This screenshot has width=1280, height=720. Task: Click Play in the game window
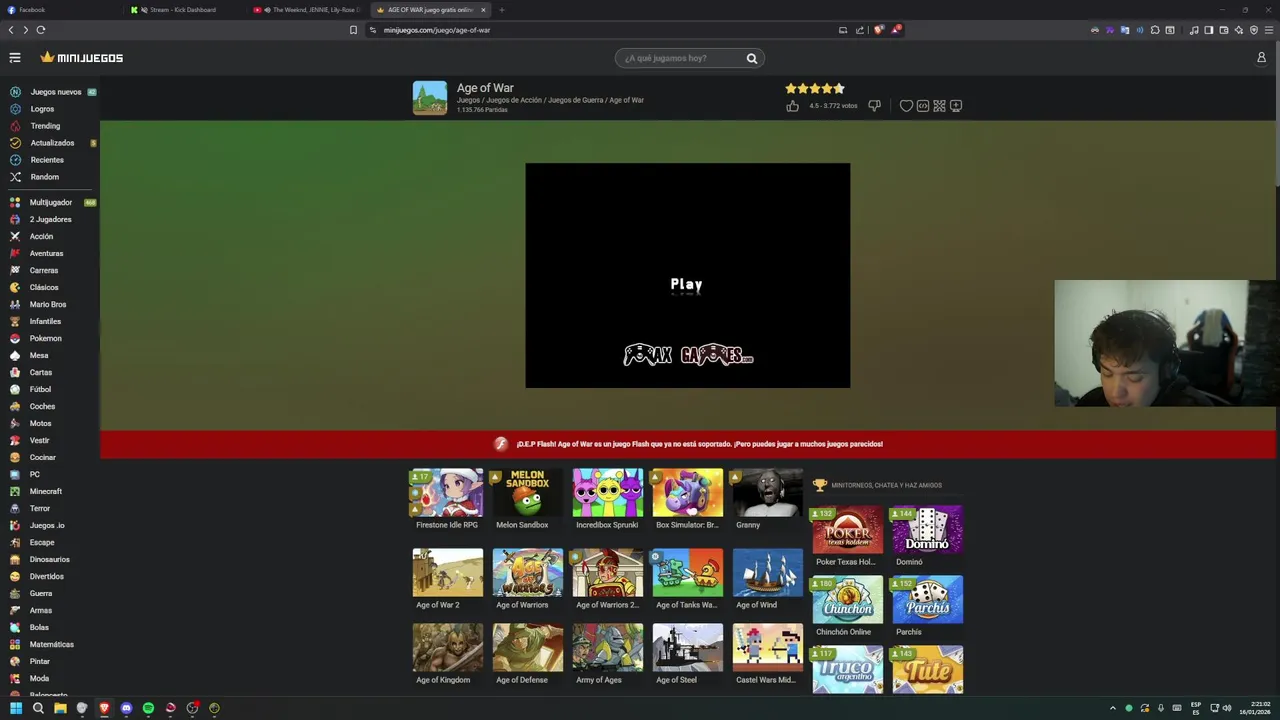686,285
